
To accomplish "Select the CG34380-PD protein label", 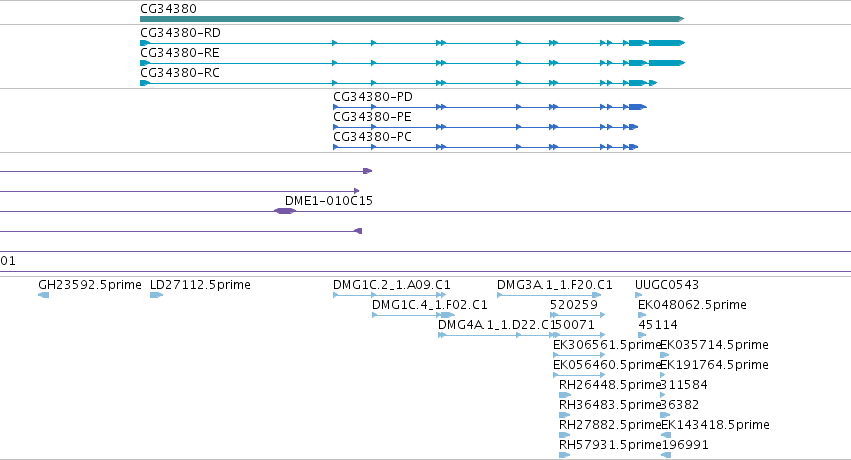I will coord(373,97).
